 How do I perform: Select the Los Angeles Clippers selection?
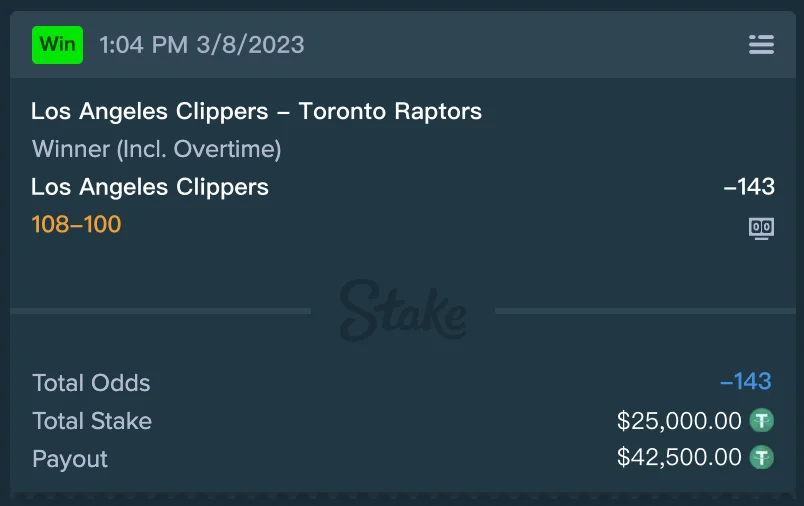click(150, 187)
